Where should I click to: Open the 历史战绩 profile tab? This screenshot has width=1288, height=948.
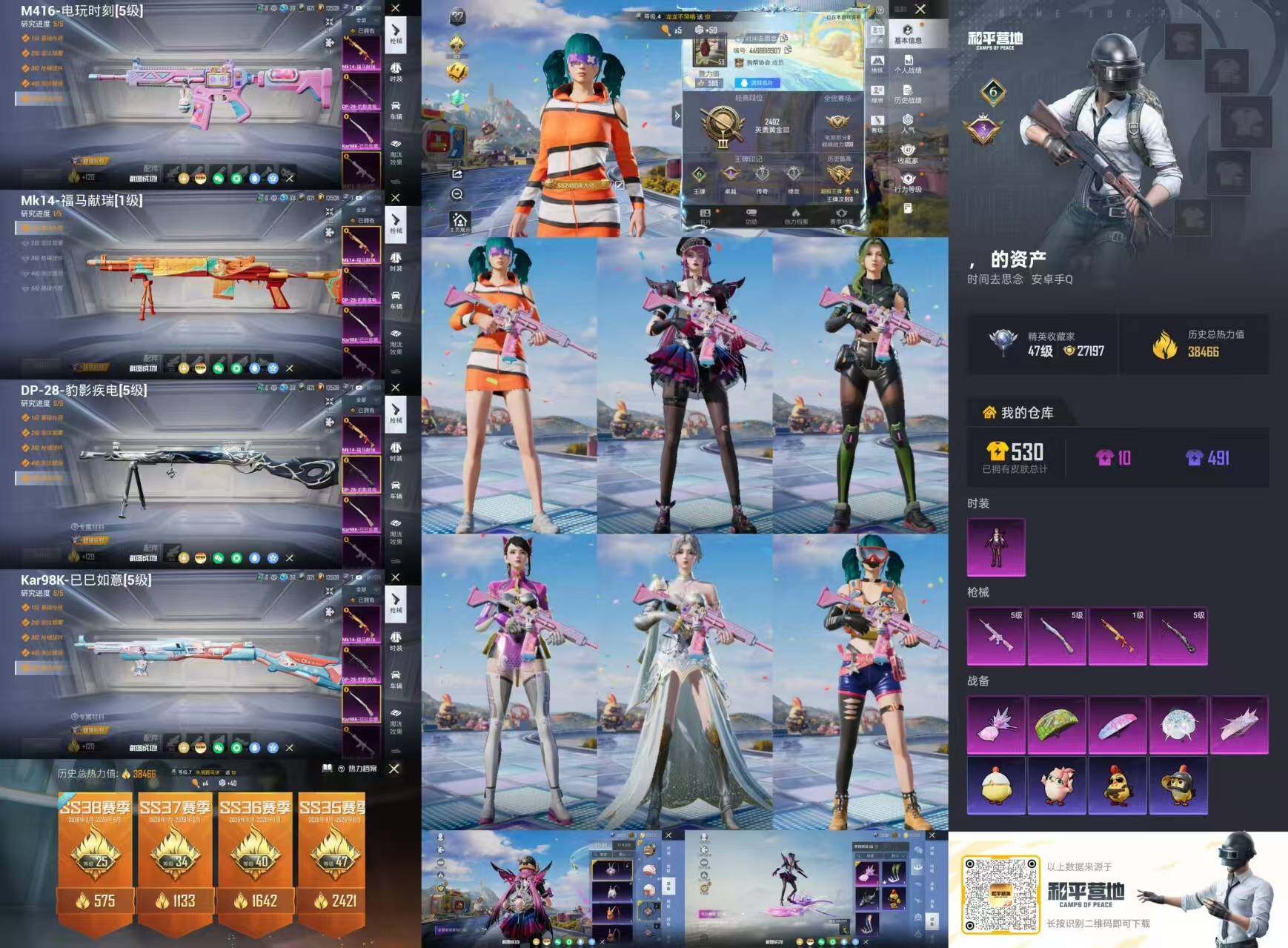pyautogui.click(x=908, y=94)
